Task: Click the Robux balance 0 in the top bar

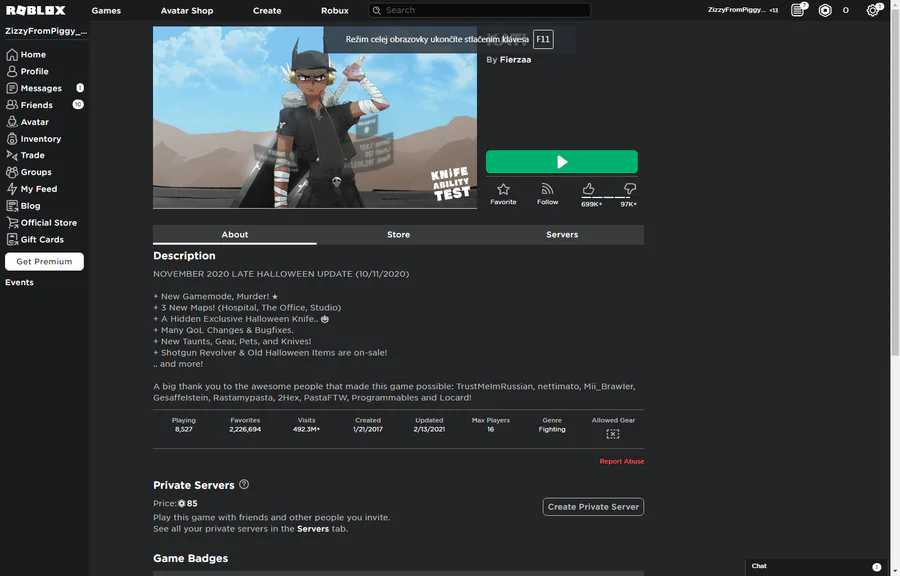Action: coord(845,10)
